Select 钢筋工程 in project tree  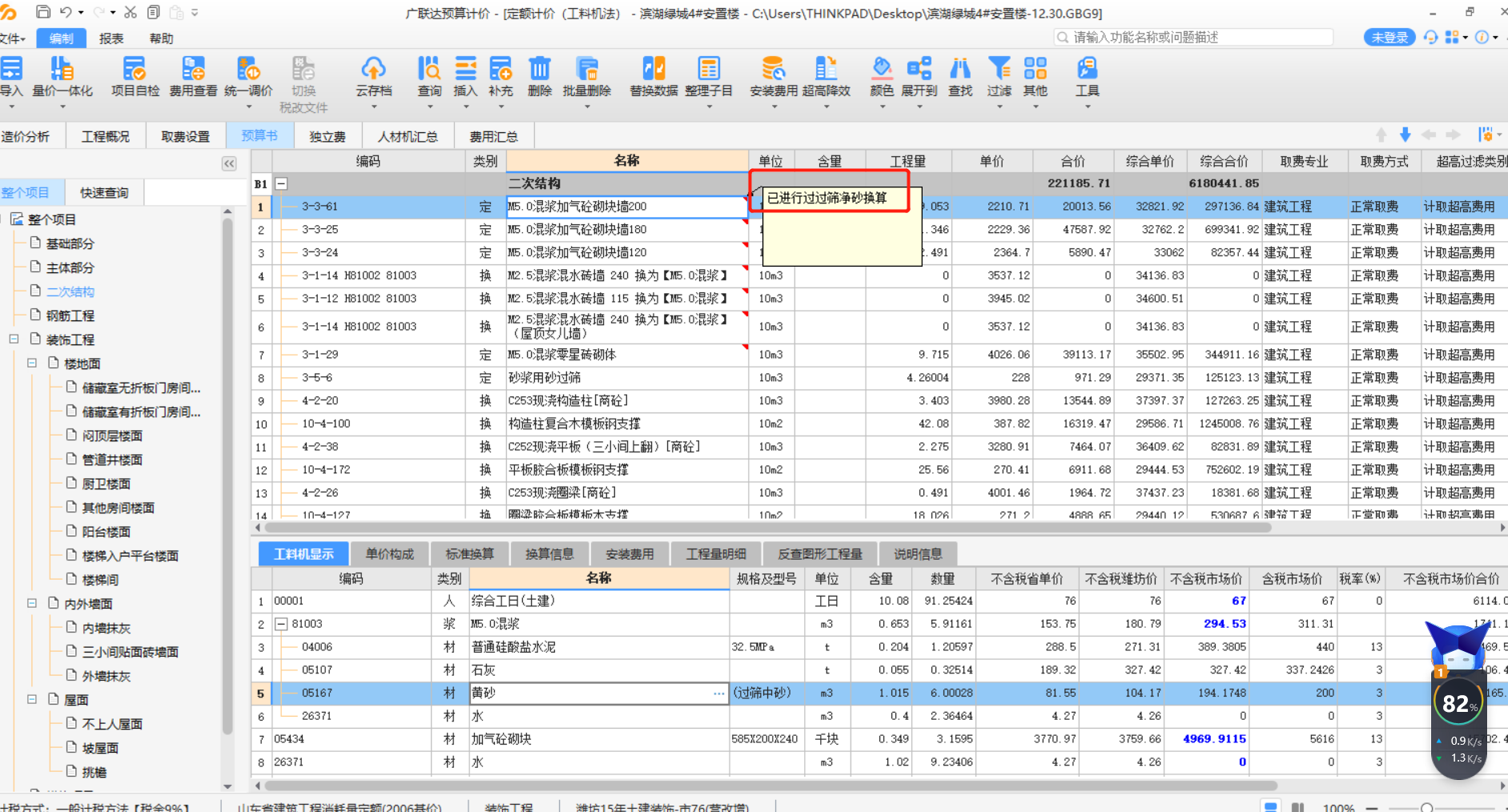pos(70,316)
